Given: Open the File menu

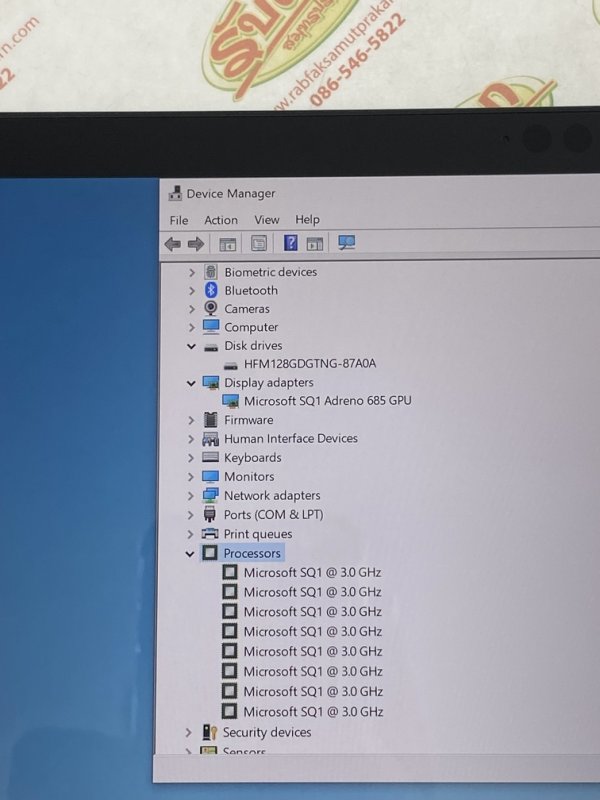Looking at the screenshot, I should tap(179, 220).
